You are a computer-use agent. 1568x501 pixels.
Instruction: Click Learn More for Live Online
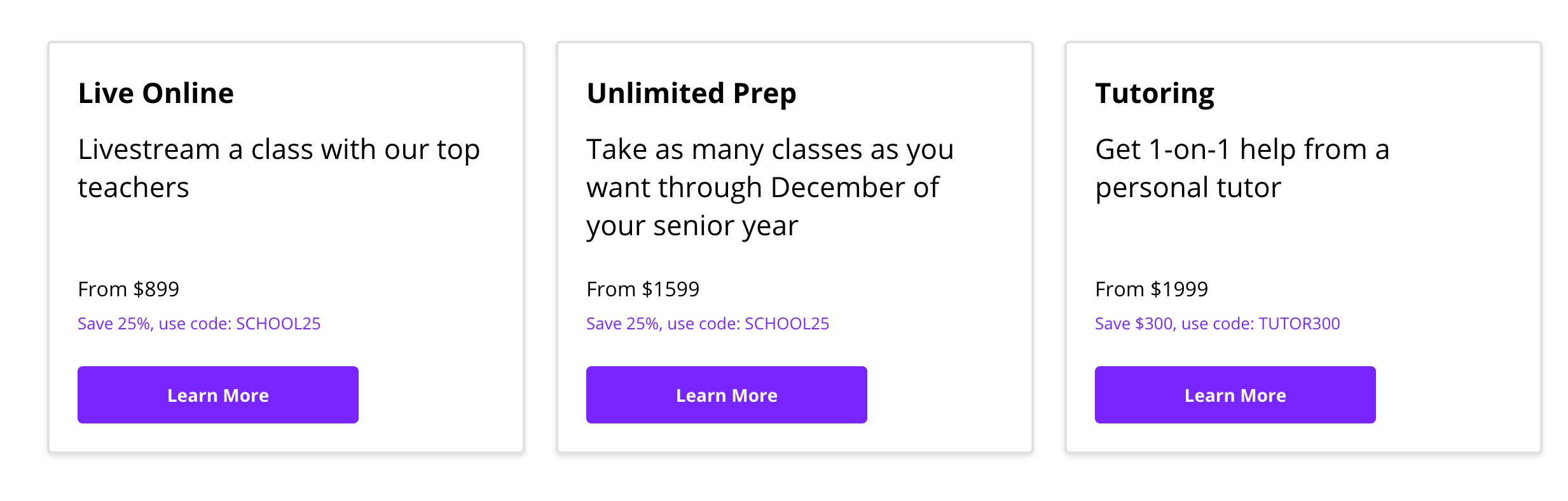(217, 394)
